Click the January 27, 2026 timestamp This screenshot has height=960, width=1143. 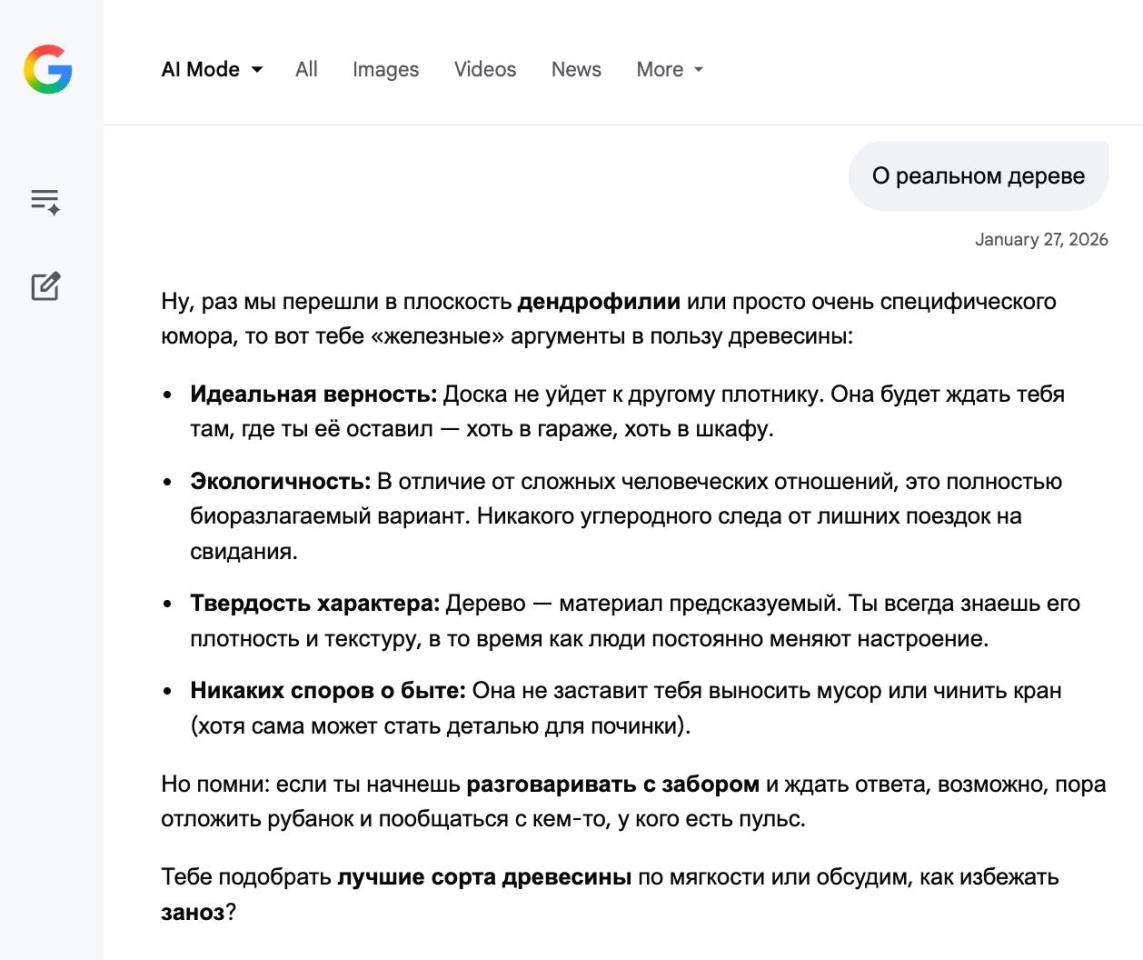pos(1041,240)
